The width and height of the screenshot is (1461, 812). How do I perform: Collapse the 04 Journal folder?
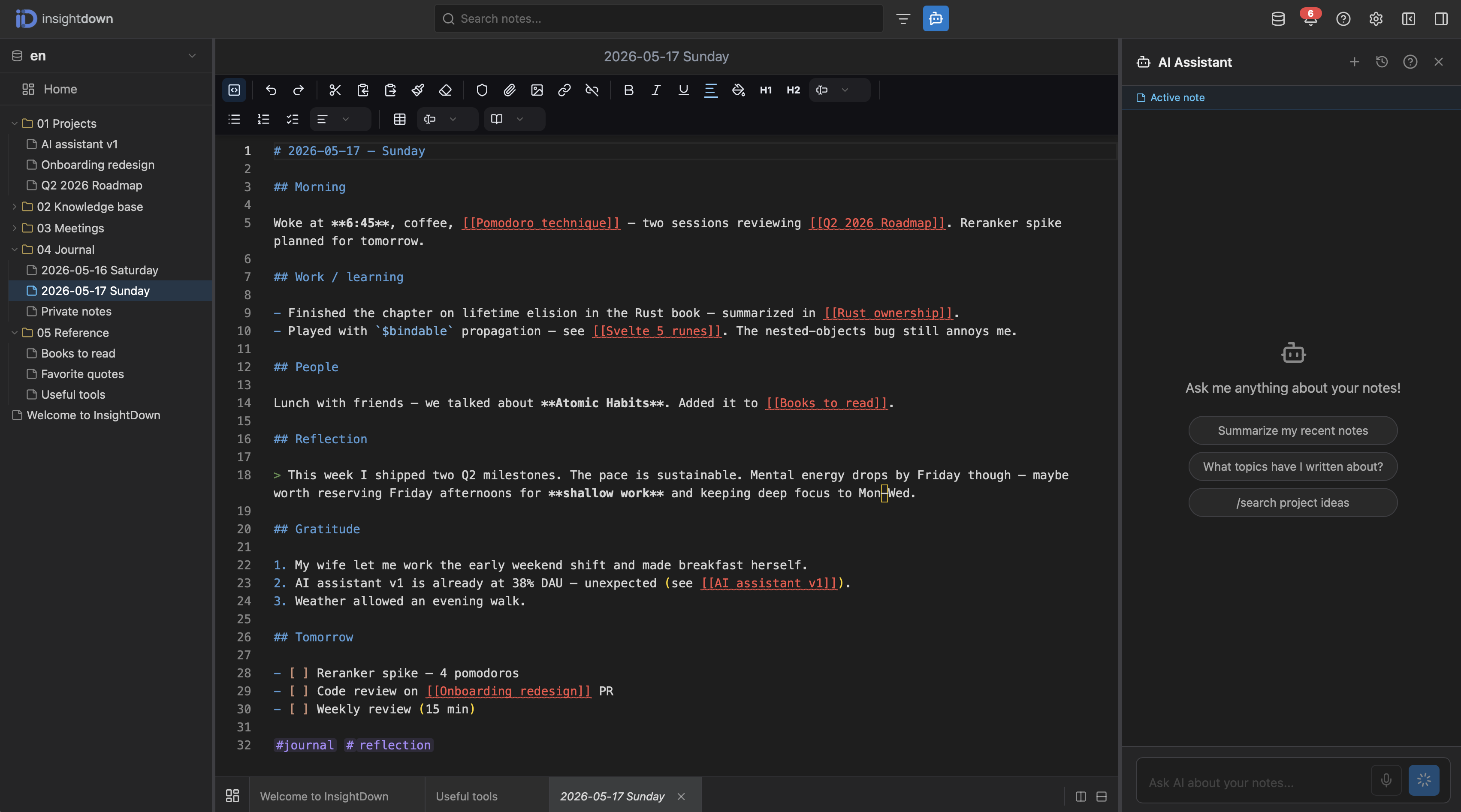14,250
